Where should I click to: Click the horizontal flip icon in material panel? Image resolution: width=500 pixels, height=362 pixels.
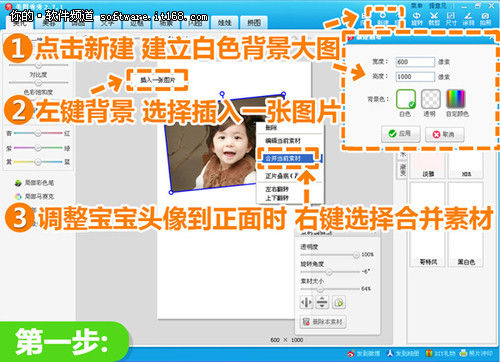(307, 302)
